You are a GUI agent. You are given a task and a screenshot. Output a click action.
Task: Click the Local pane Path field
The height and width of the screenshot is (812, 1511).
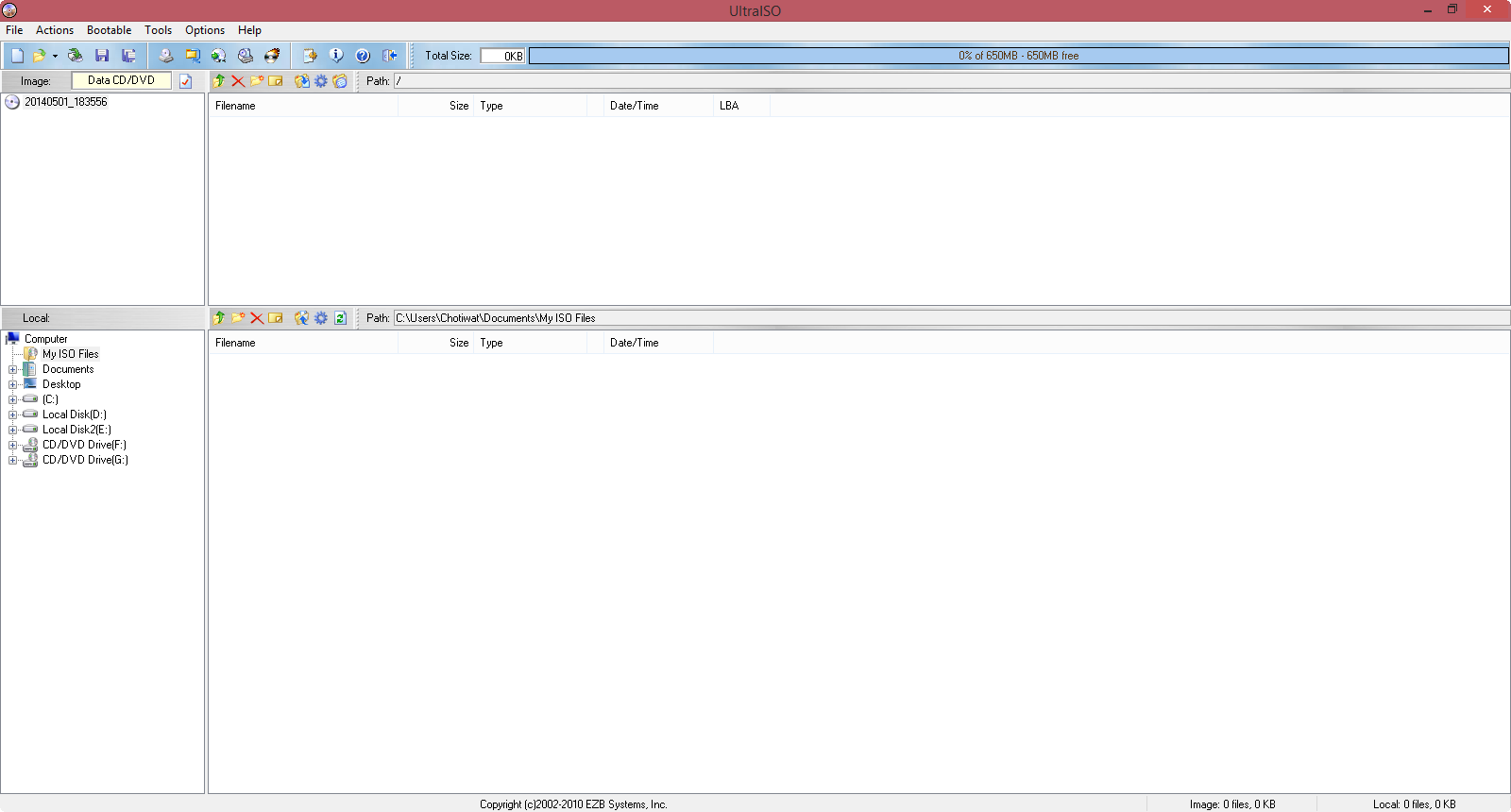pyautogui.click(x=951, y=318)
